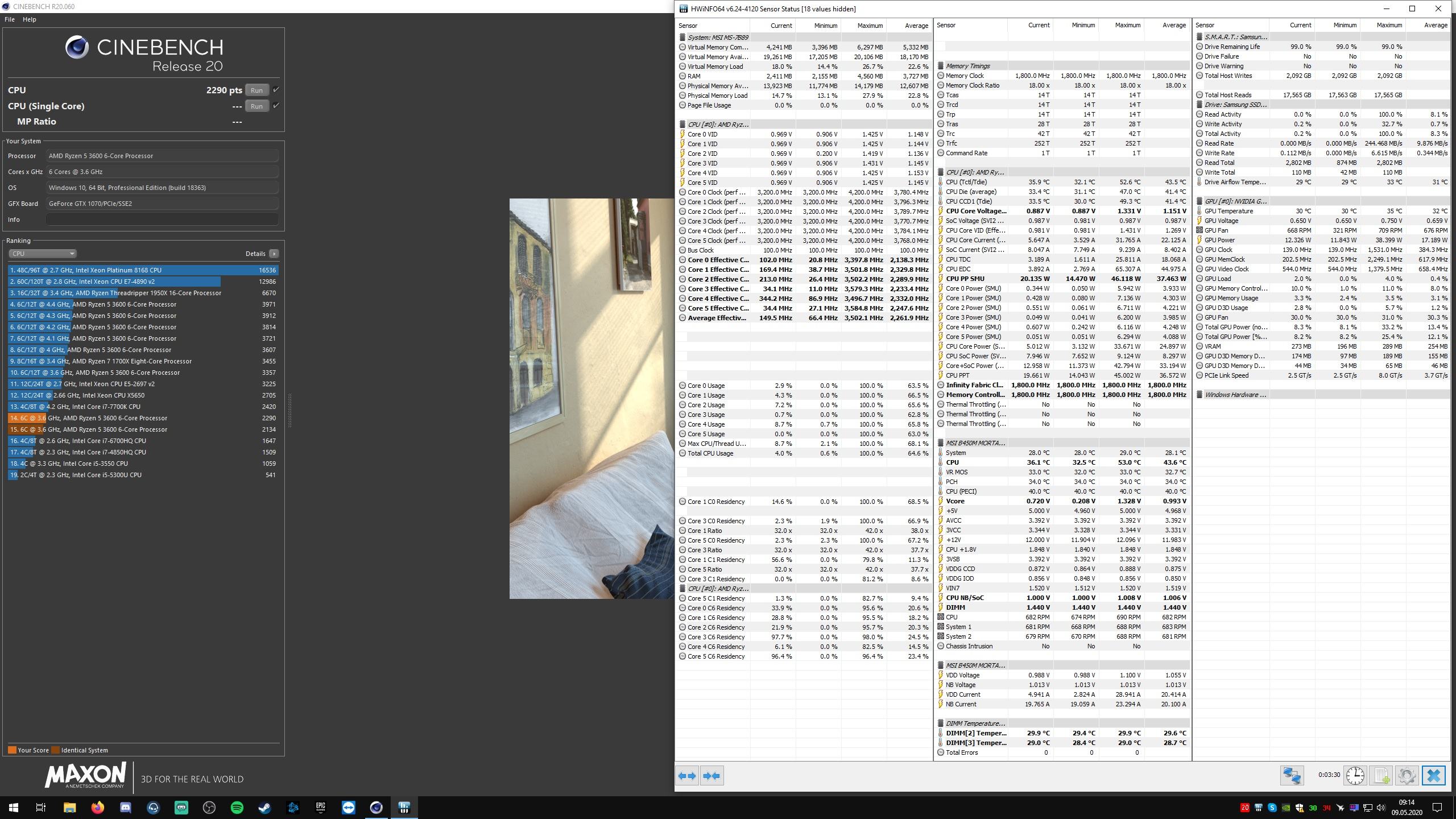
Task: Click the Sensor column header in the left HWiNFO panel
Action: (x=713, y=26)
